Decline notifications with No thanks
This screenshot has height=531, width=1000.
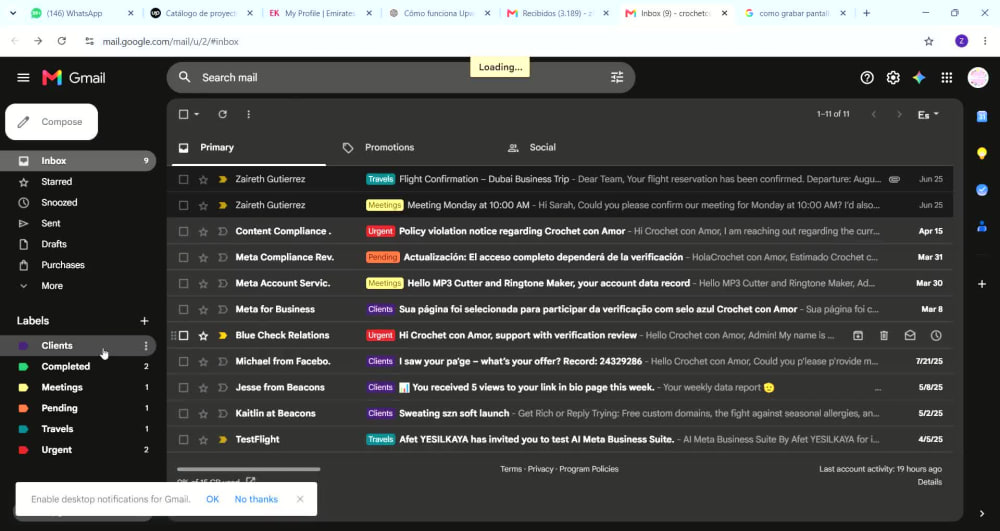tap(256, 499)
